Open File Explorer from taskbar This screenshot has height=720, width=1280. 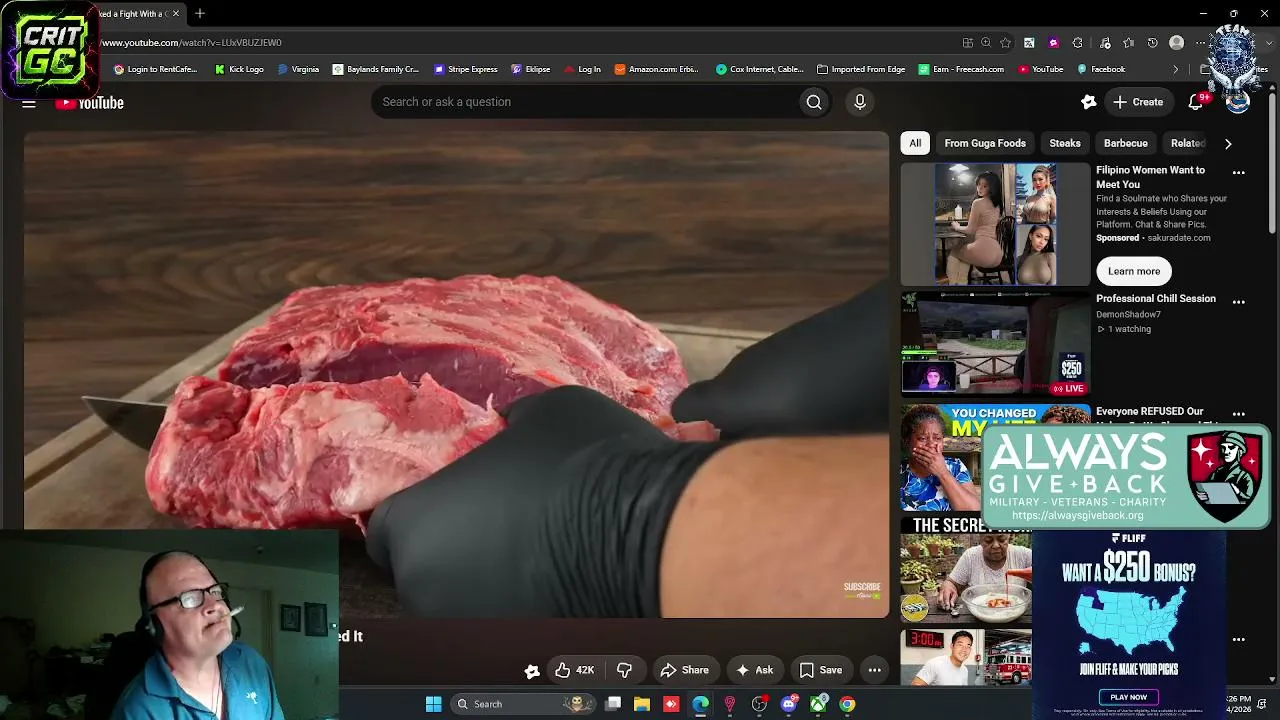(x=642, y=704)
